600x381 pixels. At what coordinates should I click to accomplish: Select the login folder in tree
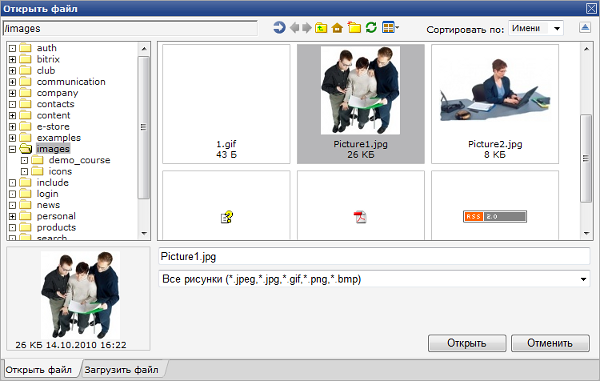click(47, 194)
